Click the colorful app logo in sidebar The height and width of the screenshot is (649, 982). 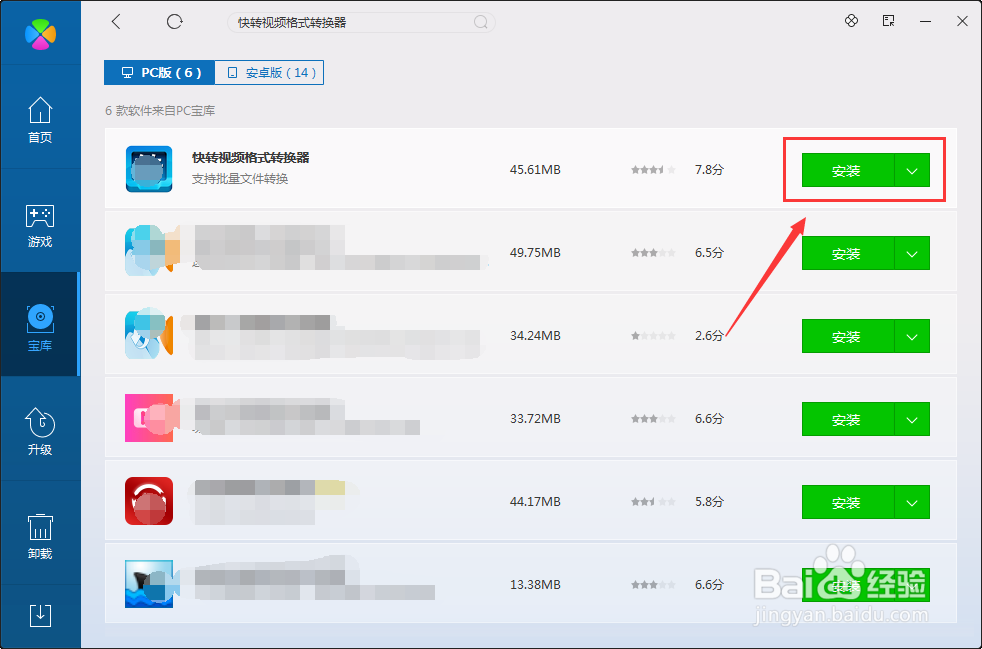tap(40, 33)
